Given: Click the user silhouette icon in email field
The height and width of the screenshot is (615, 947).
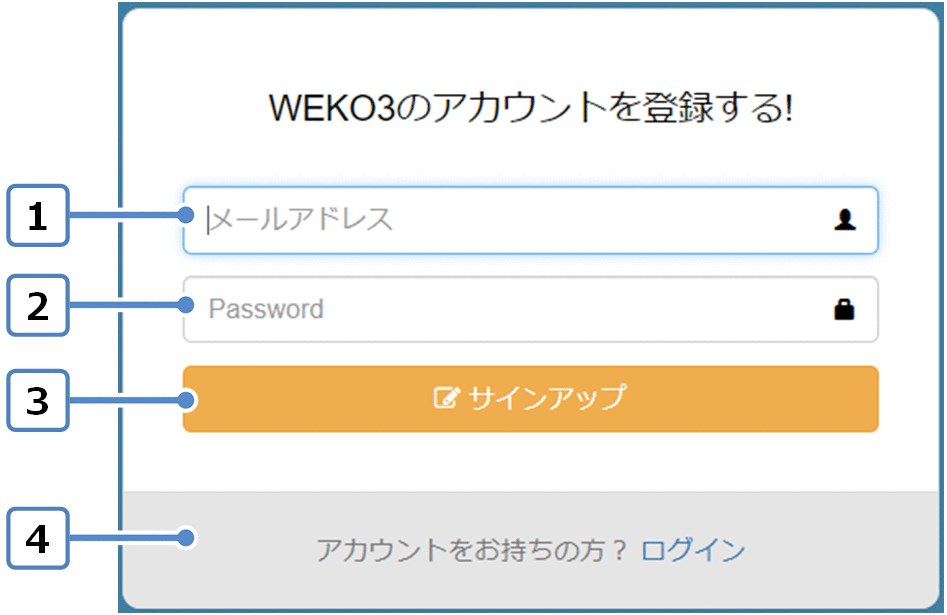Looking at the screenshot, I should tap(845, 221).
